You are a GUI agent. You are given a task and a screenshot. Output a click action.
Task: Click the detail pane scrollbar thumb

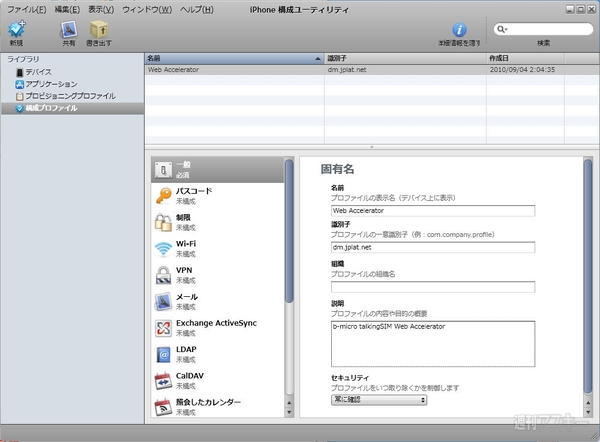pos(588,276)
